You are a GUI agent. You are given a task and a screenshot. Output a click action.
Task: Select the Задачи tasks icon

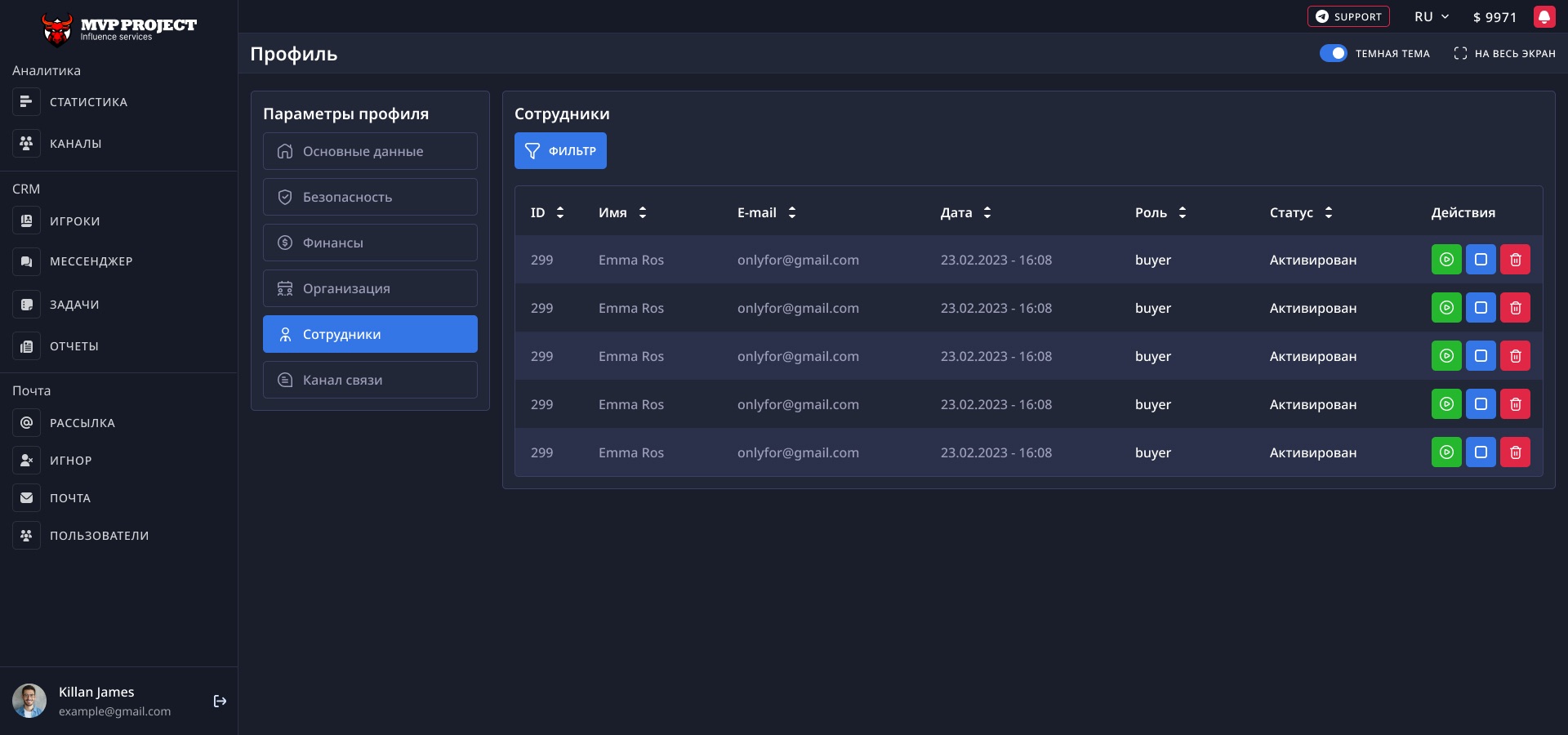pos(26,305)
